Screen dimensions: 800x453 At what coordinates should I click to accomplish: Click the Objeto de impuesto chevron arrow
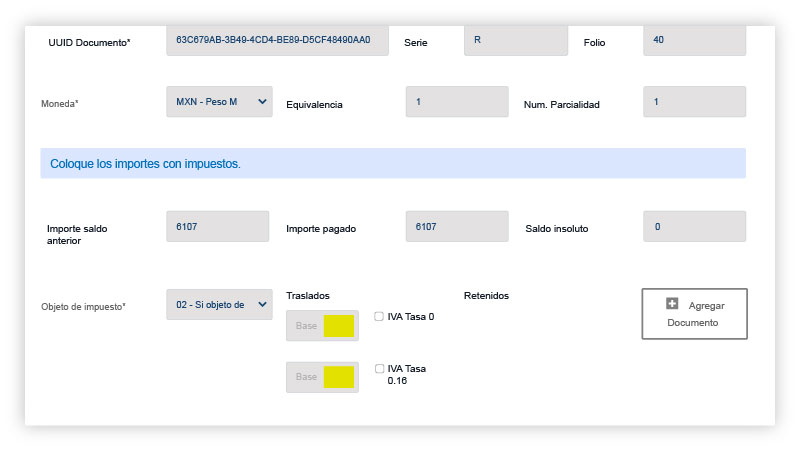[x=262, y=305]
